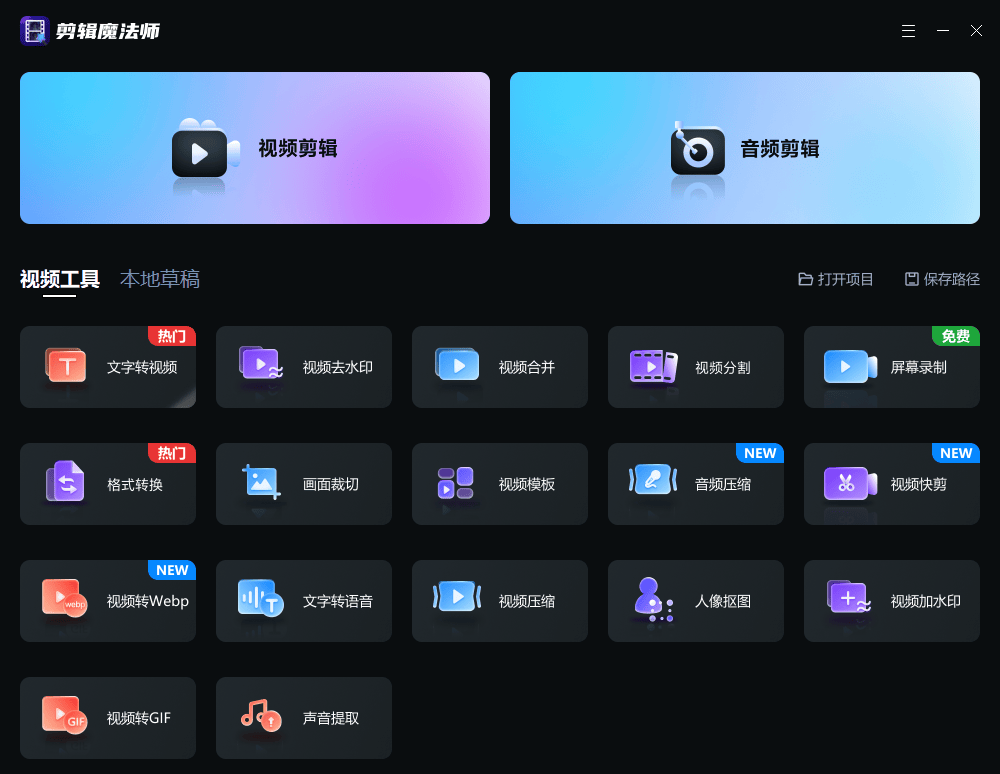Launch the 视频合并 tool
The height and width of the screenshot is (774, 1000).
click(499, 367)
